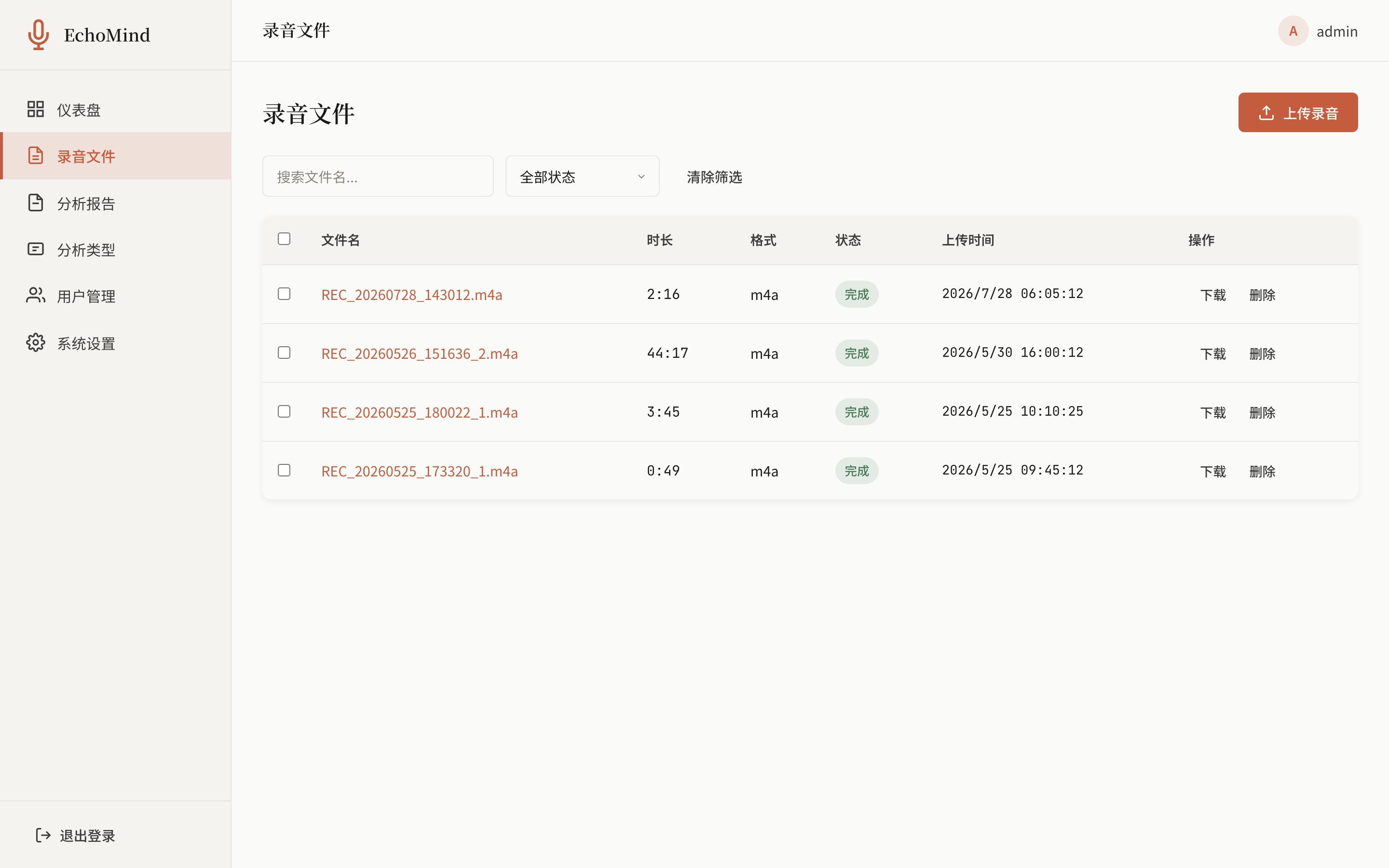
Task: Click the 时长 column header
Action: tap(659, 240)
